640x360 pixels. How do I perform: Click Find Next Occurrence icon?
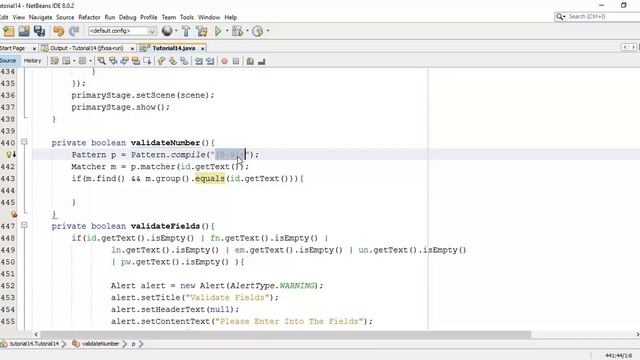click(124, 61)
